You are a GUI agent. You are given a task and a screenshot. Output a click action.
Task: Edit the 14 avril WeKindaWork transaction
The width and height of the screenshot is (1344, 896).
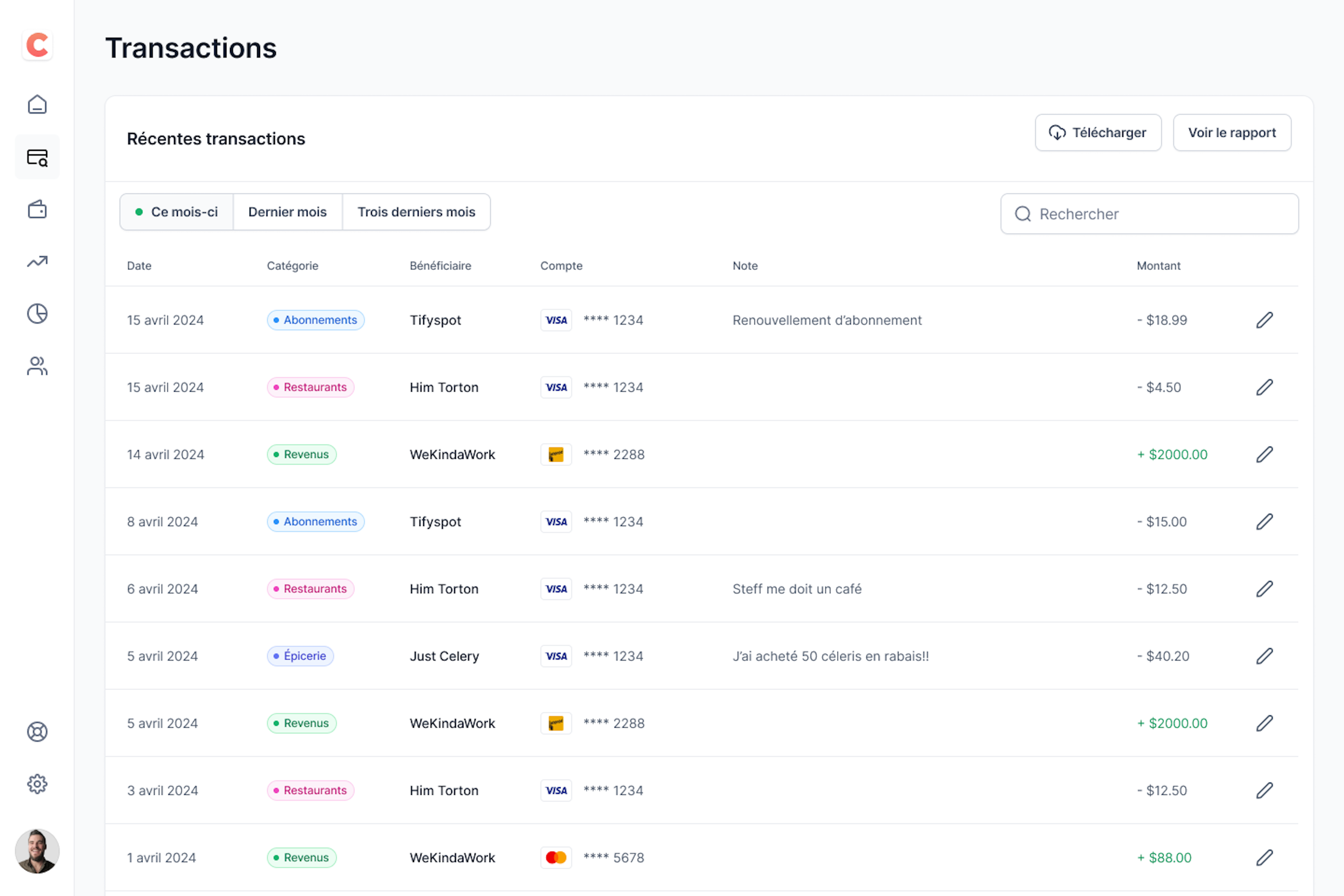(x=1265, y=455)
